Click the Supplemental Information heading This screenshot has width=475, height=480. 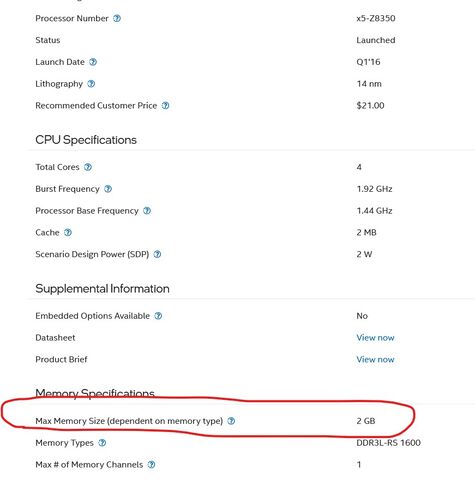point(102,289)
